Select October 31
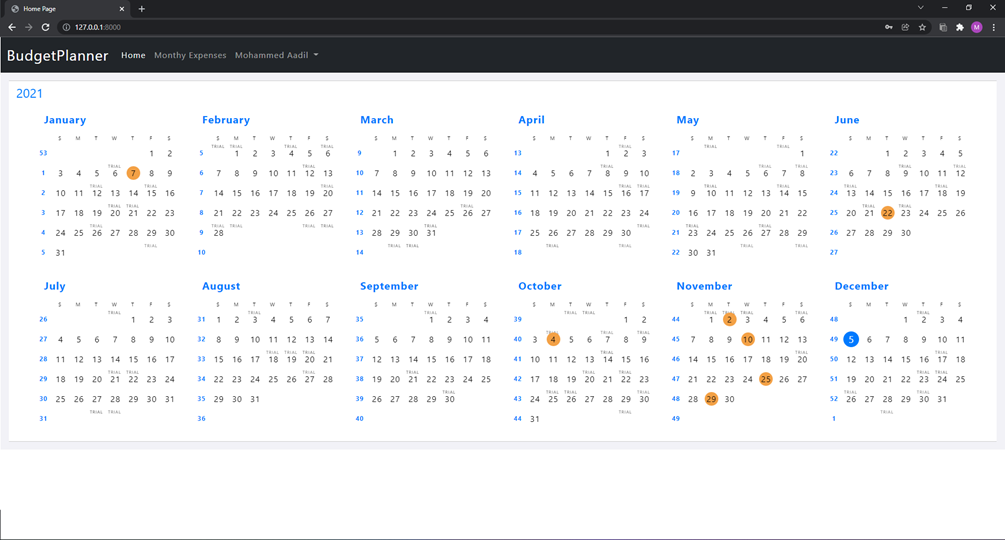This screenshot has height=540, width=1005. pos(535,419)
